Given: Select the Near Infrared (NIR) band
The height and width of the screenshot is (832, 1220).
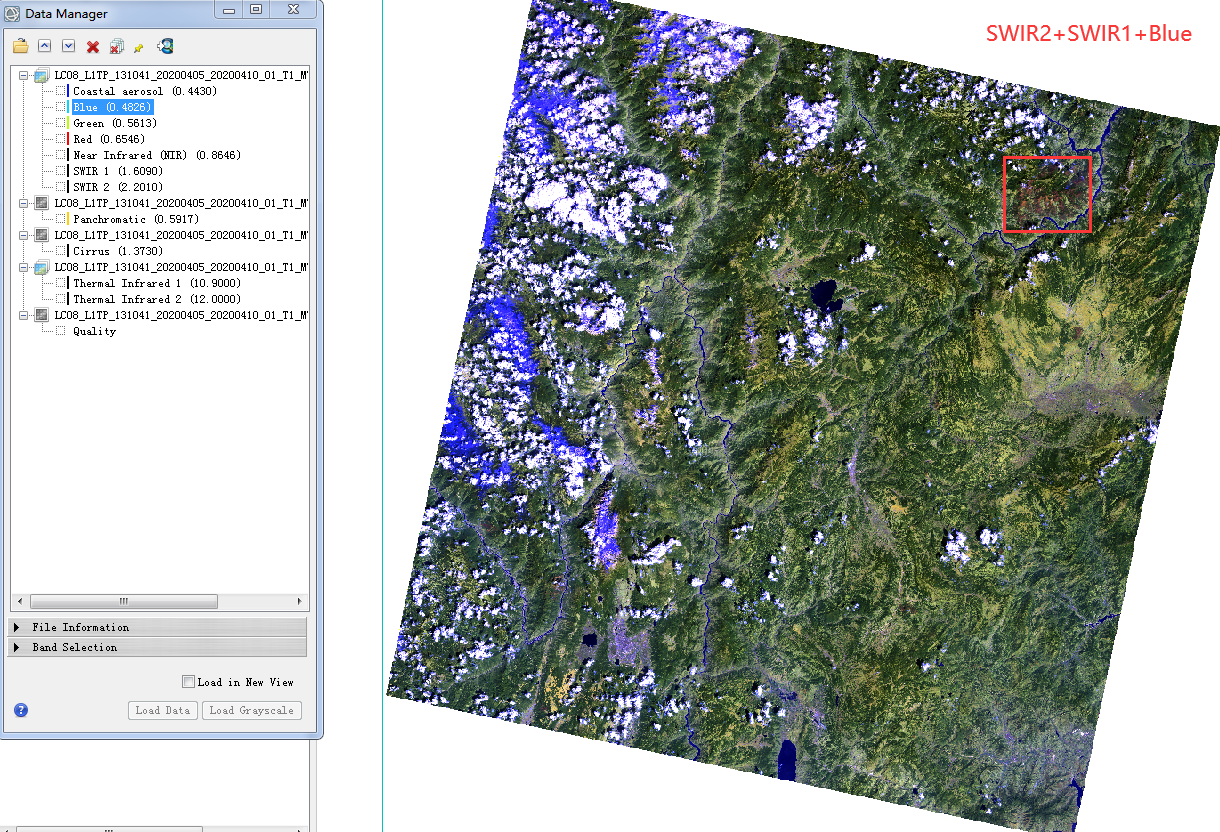Looking at the screenshot, I should [x=157, y=155].
